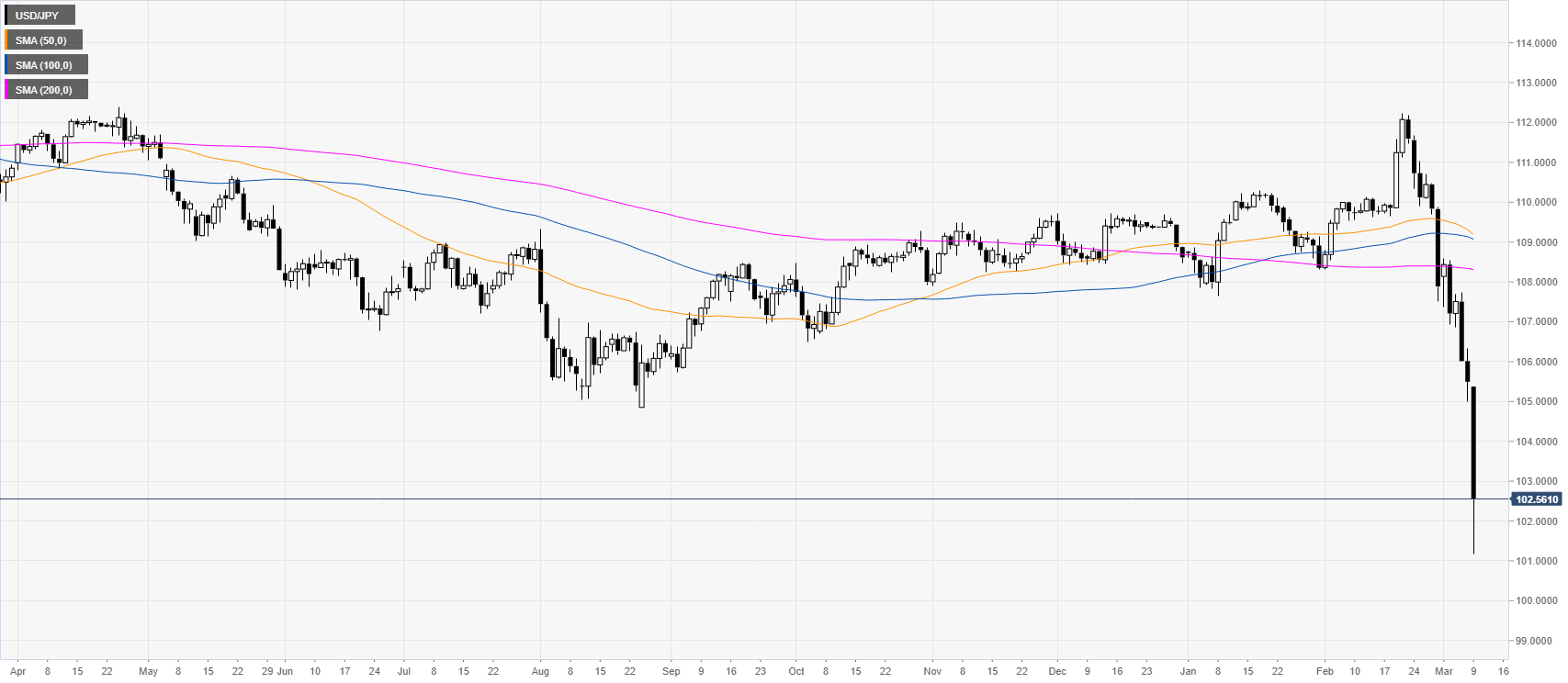Click the 111.0000 price axis label
This screenshot has height=683, width=1568.
tap(1536, 162)
